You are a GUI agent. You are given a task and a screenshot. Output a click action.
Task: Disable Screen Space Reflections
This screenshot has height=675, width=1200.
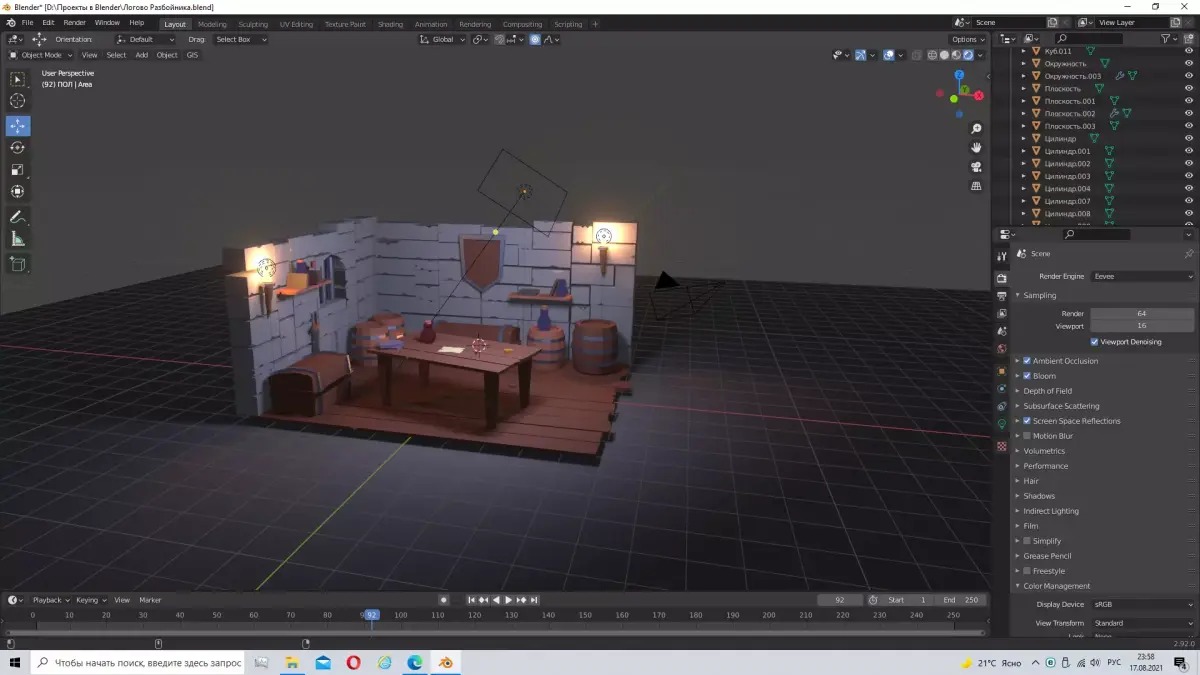click(x=1027, y=421)
